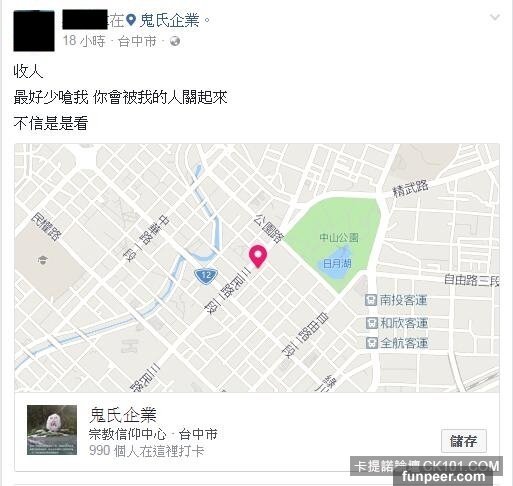Click the school icon near 民權路
This screenshot has width=513, height=486.
tap(43, 259)
